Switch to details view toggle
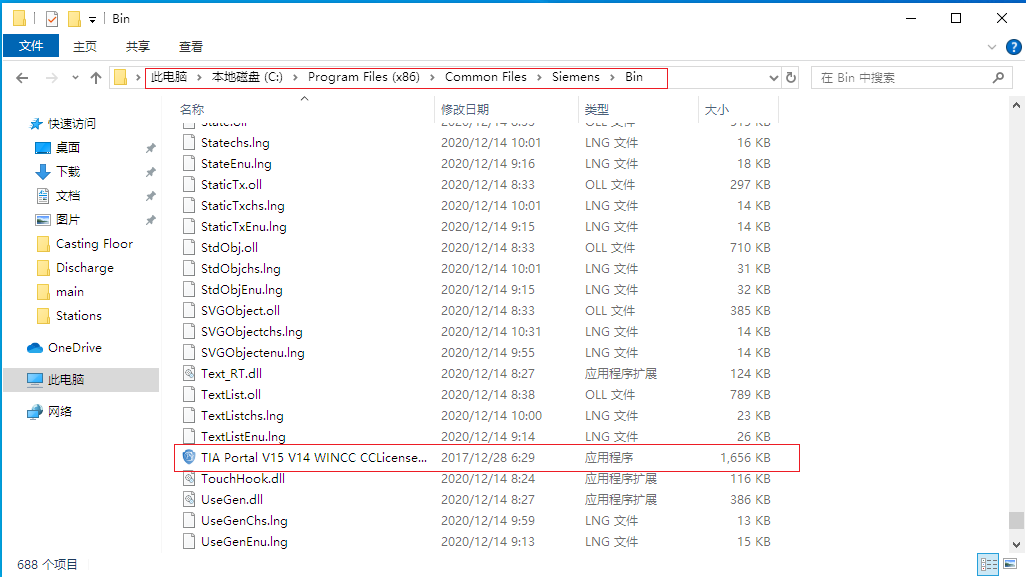 pyautogui.click(x=987, y=565)
